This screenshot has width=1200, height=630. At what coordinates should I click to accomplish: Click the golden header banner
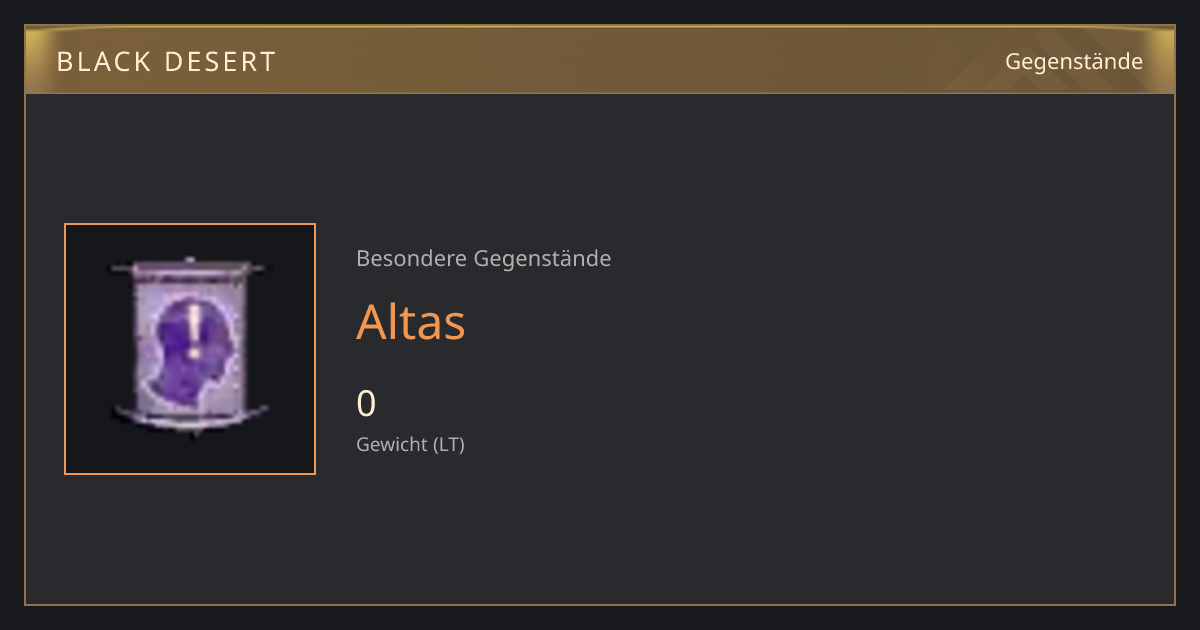coord(600,60)
